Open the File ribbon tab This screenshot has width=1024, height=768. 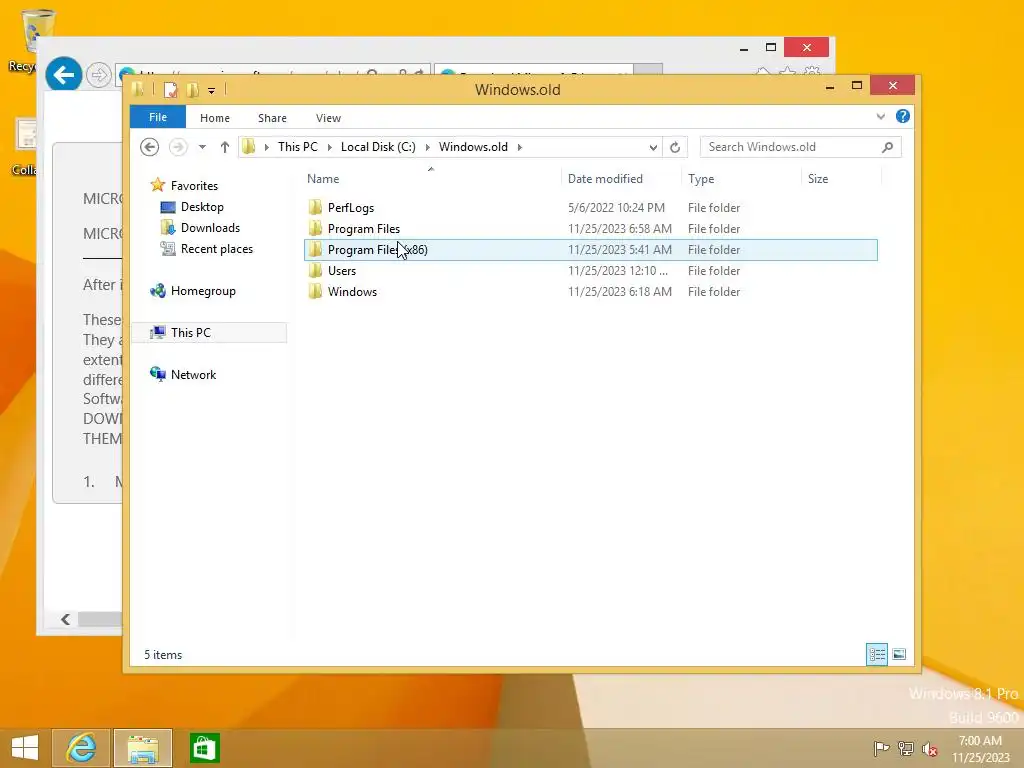tap(157, 117)
